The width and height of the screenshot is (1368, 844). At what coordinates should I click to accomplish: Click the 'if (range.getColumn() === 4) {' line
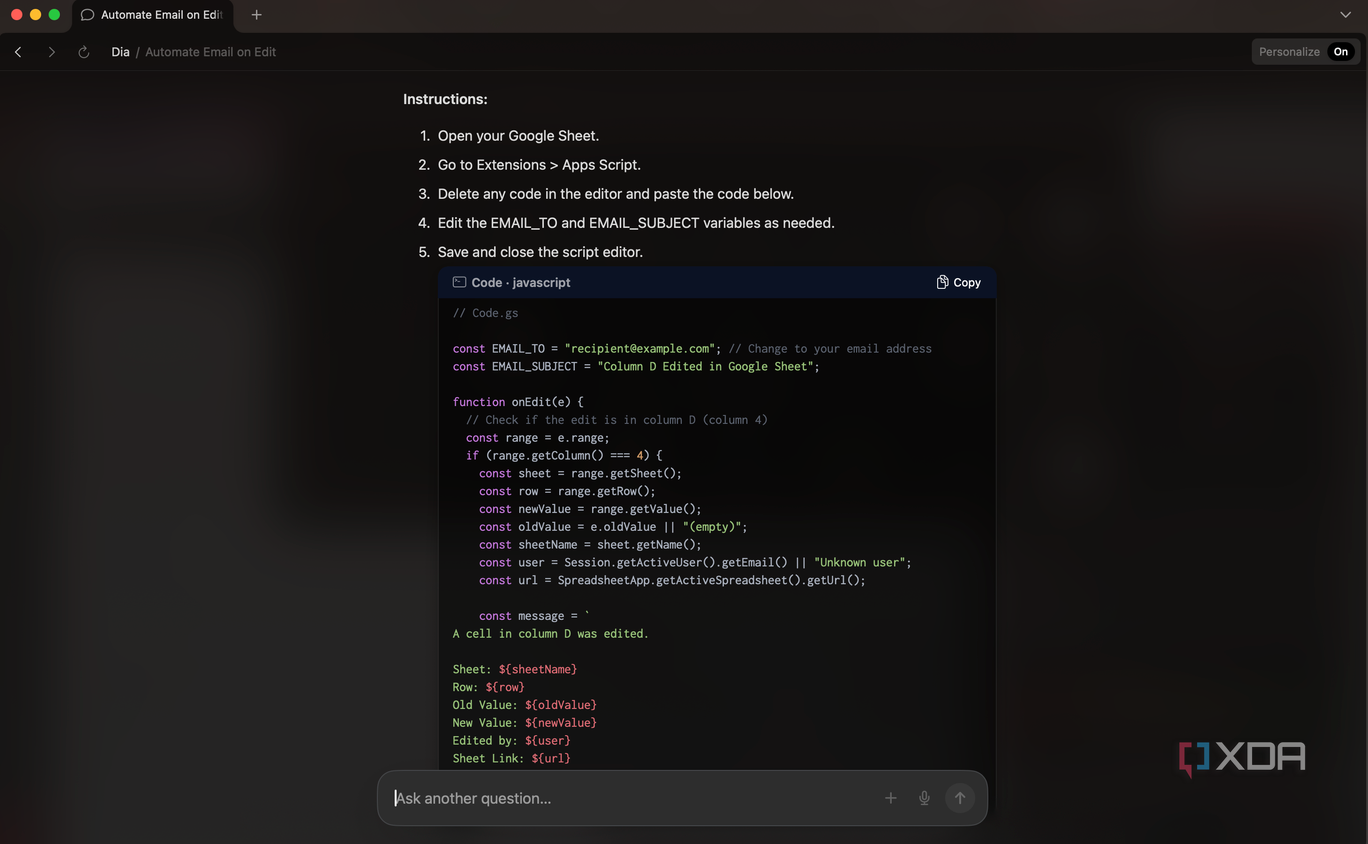point(564,456)
